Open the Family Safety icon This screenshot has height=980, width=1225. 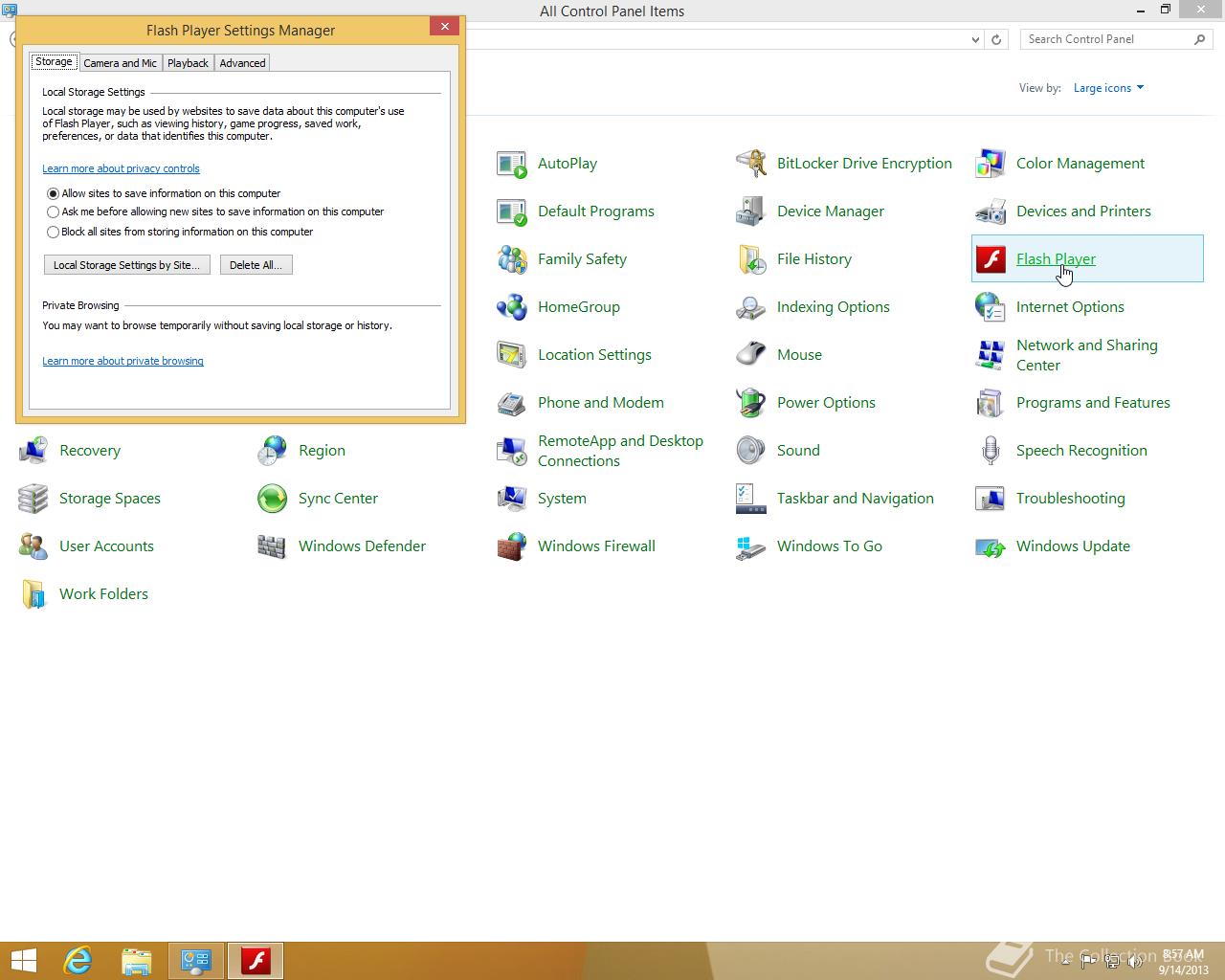click(x=512, y=259)
